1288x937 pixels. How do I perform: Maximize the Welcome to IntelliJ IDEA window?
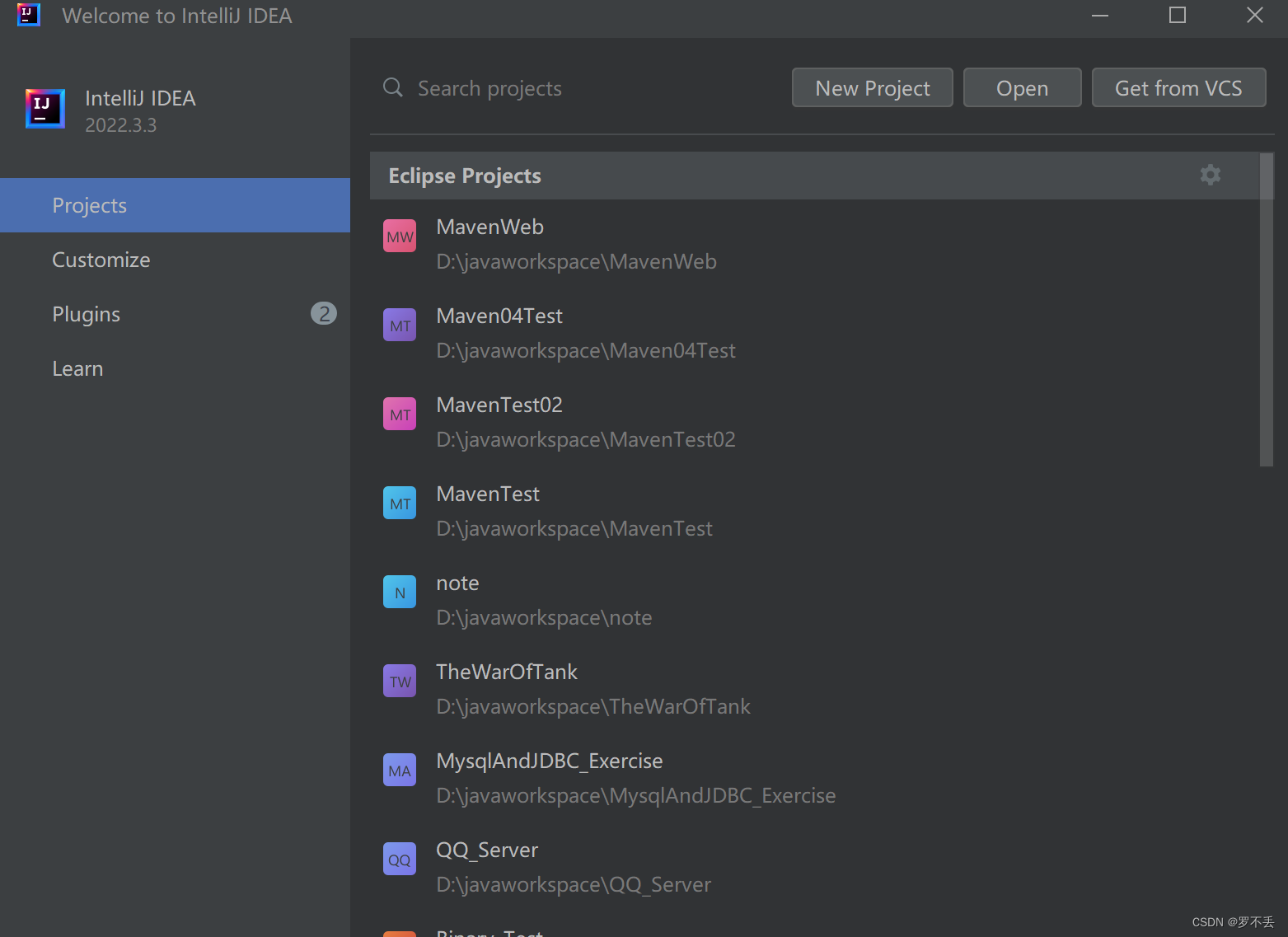click(x=1177, y=16)
